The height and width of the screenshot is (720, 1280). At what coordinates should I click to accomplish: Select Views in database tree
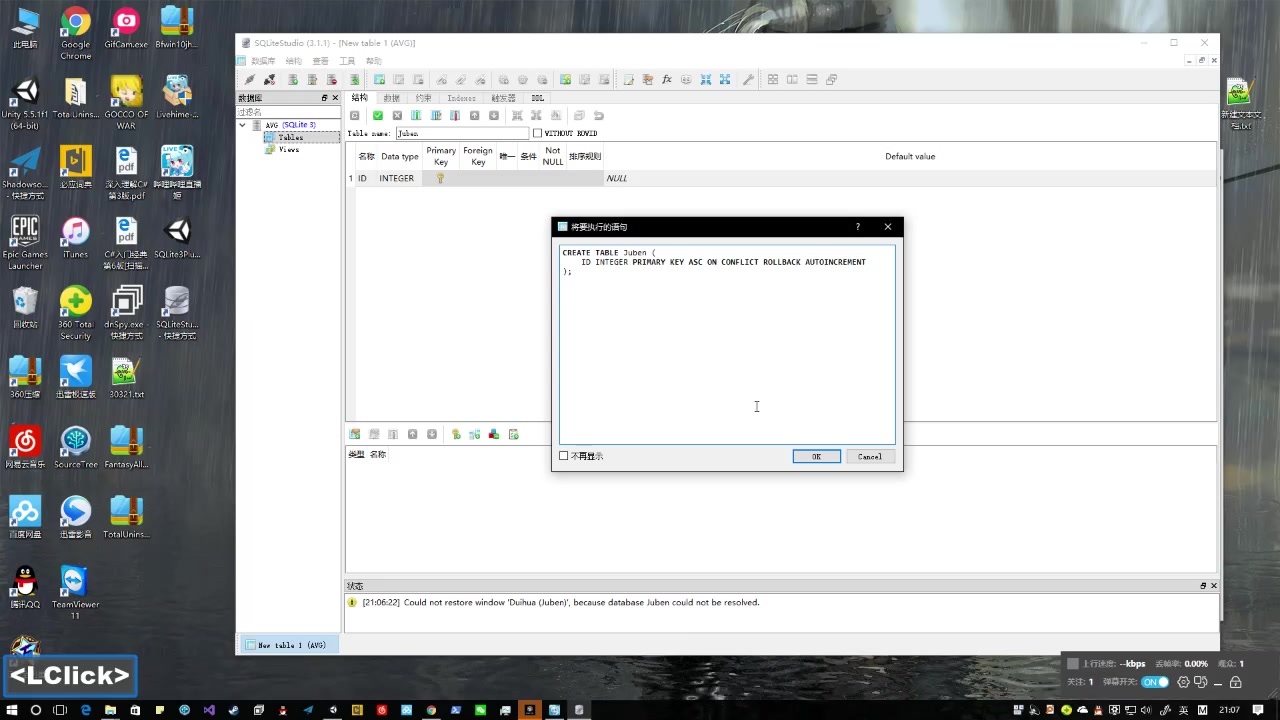[x=289, y=149]
